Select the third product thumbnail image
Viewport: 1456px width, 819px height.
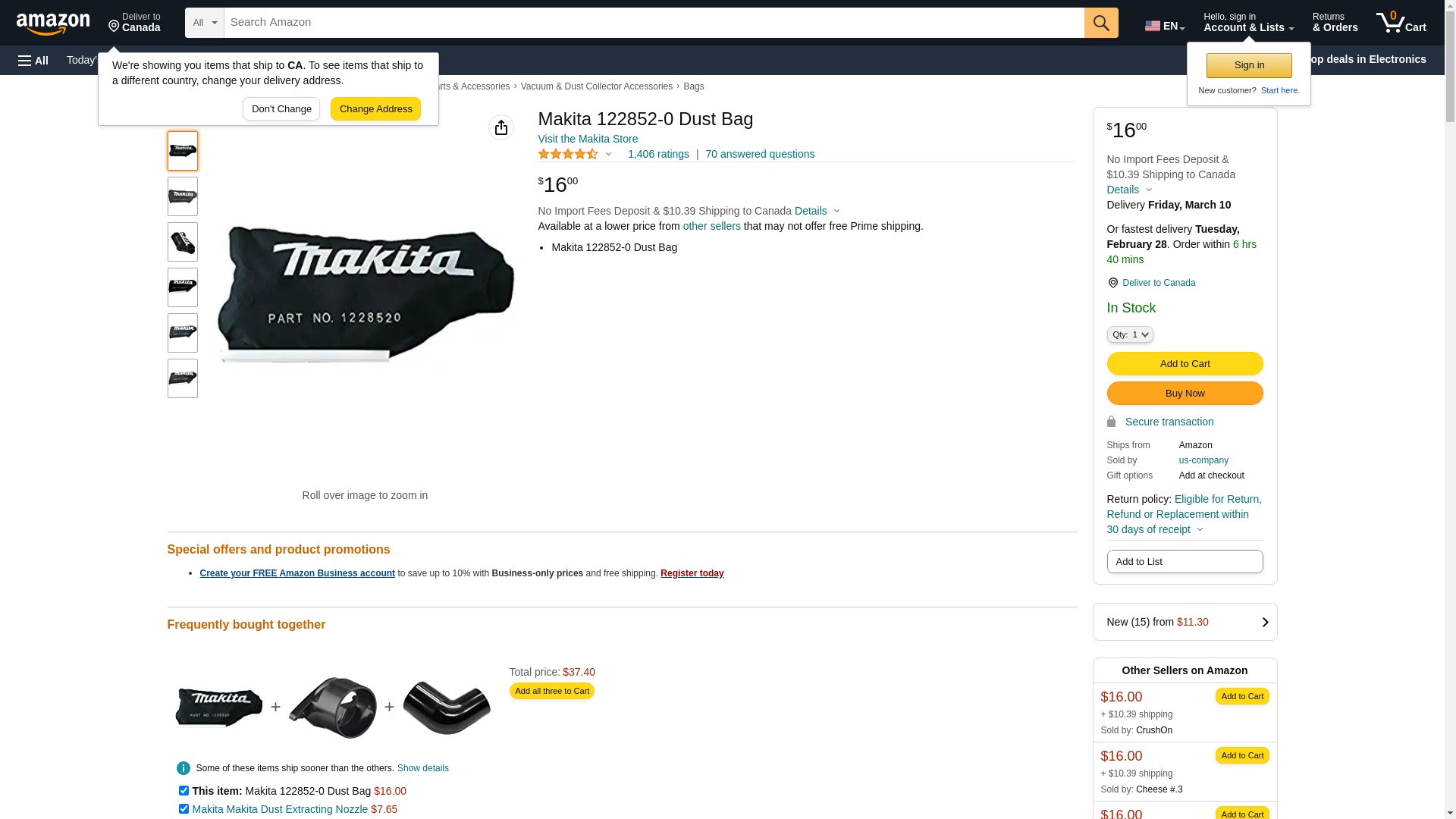pos(183,242)
